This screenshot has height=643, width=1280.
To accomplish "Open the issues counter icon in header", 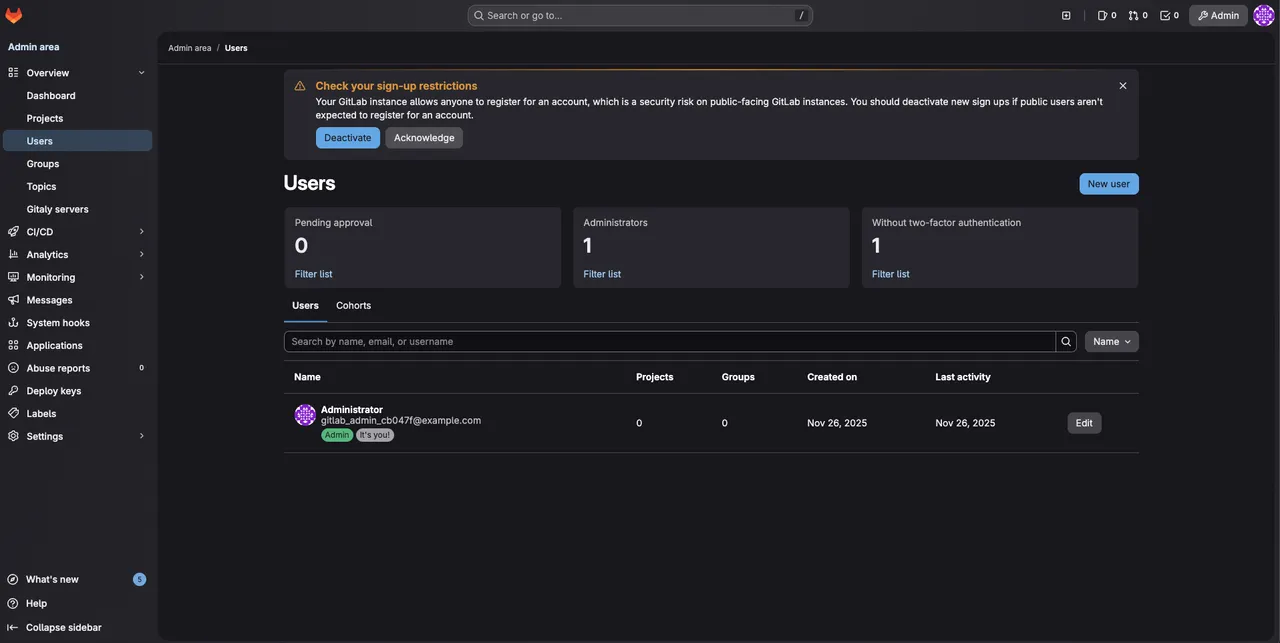I will 1107,15.
